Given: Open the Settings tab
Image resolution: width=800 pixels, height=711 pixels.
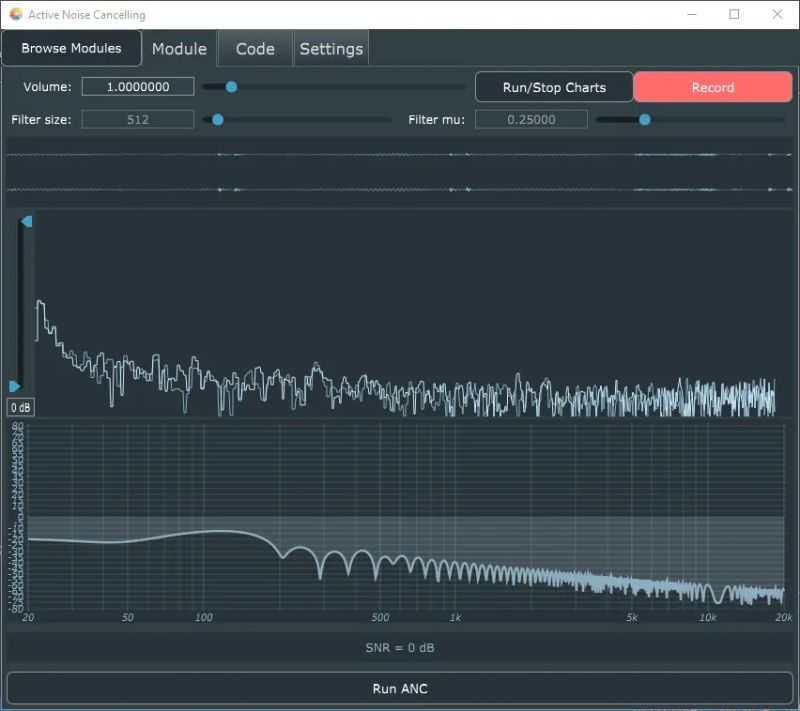Looking at the screenshot, I should [331, 49].
